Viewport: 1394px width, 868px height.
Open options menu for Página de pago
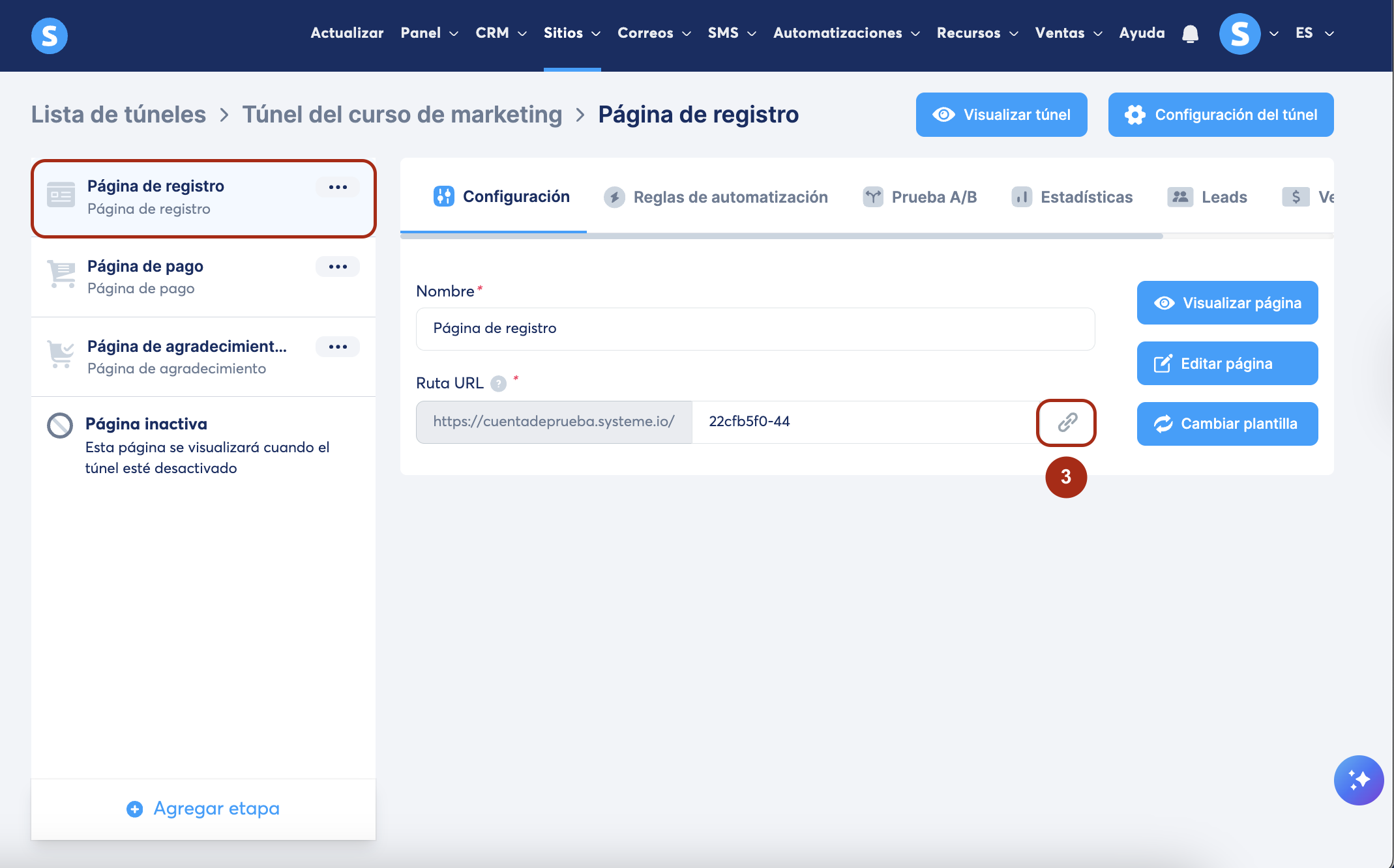pyautogui.click(x=338, y=267)
